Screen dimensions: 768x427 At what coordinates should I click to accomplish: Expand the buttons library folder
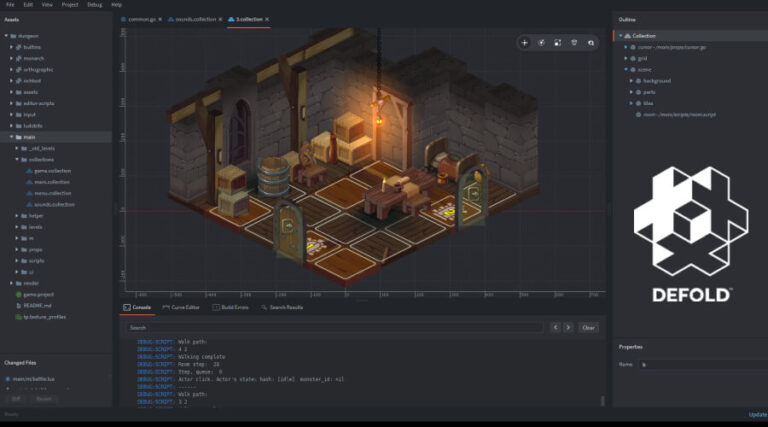click(x=11, y=47)
